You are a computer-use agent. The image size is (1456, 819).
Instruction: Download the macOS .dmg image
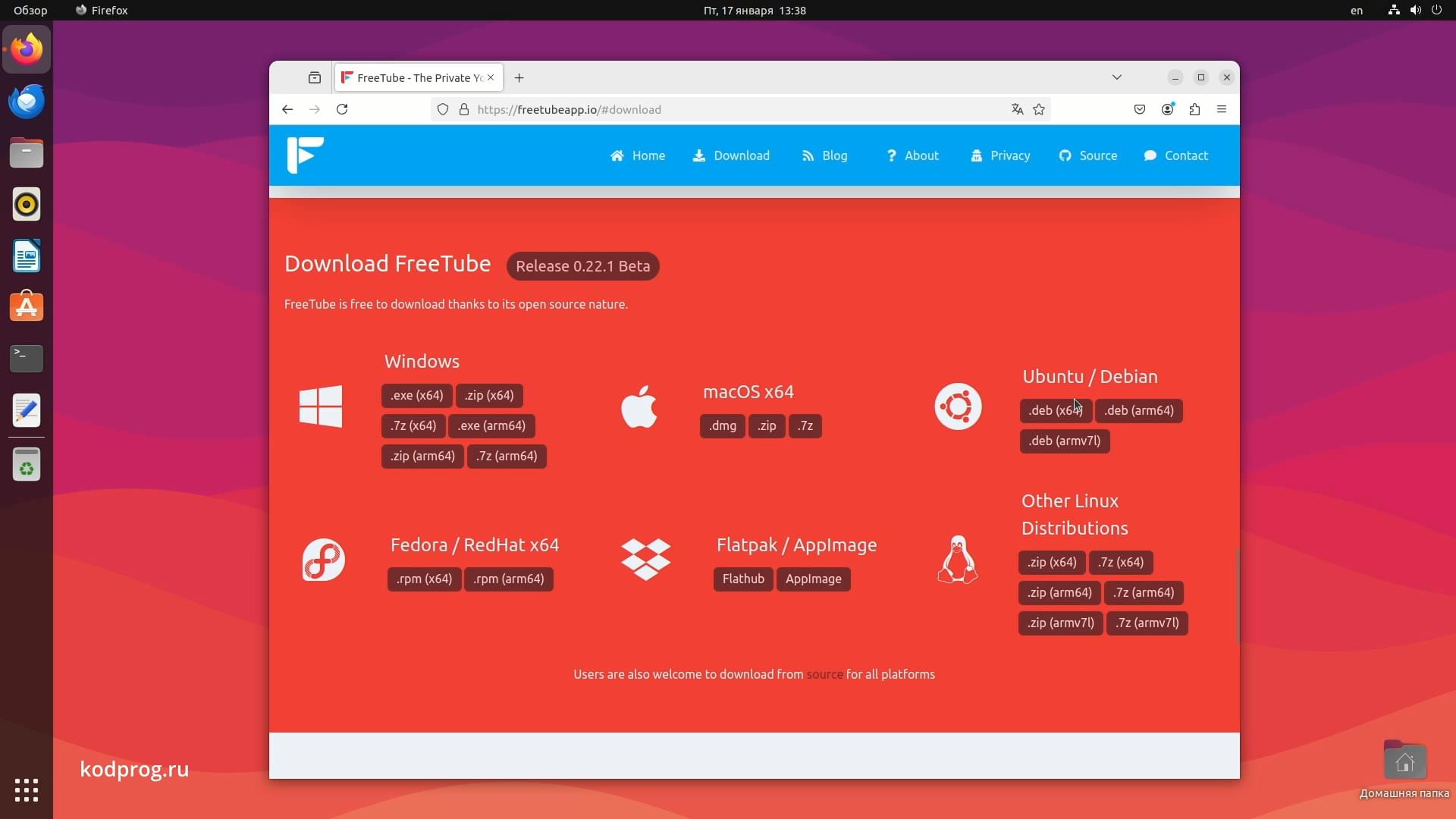click(x=723, y=425)
